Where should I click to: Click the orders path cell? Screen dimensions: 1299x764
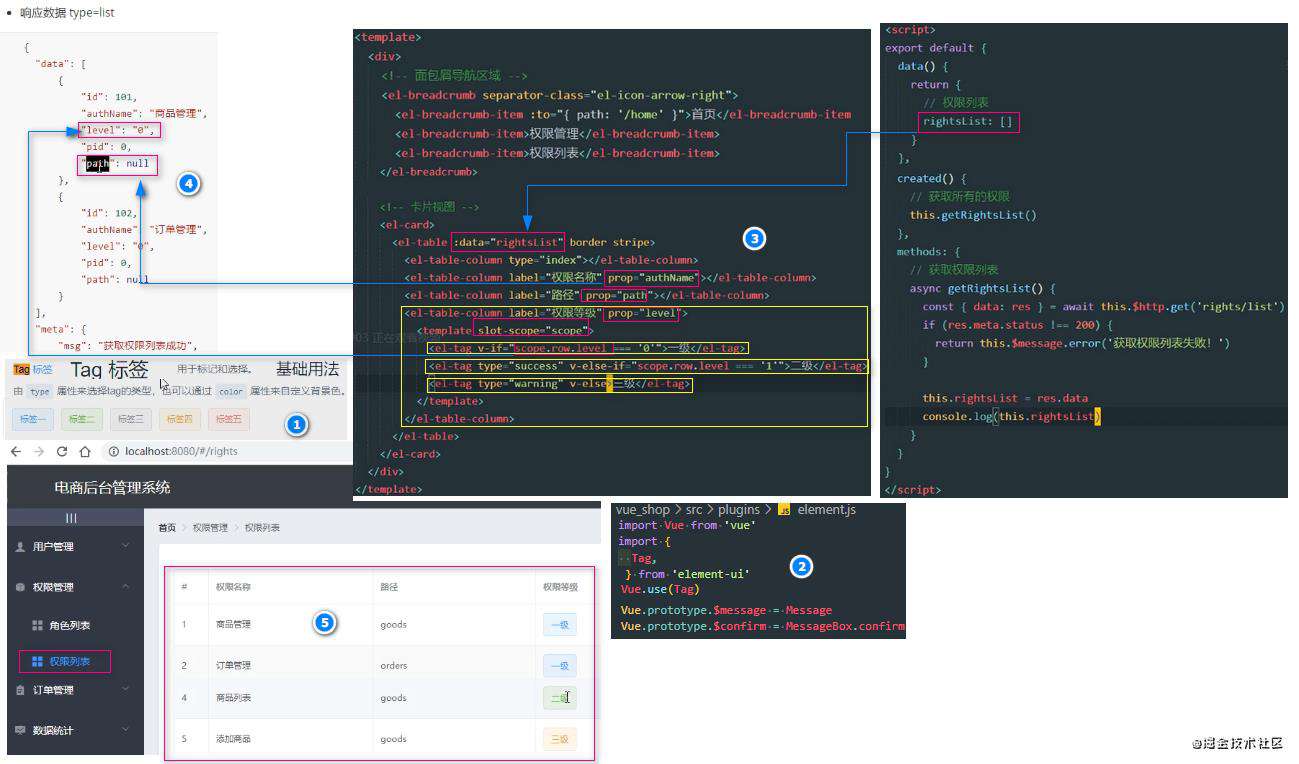pos(394,665)
